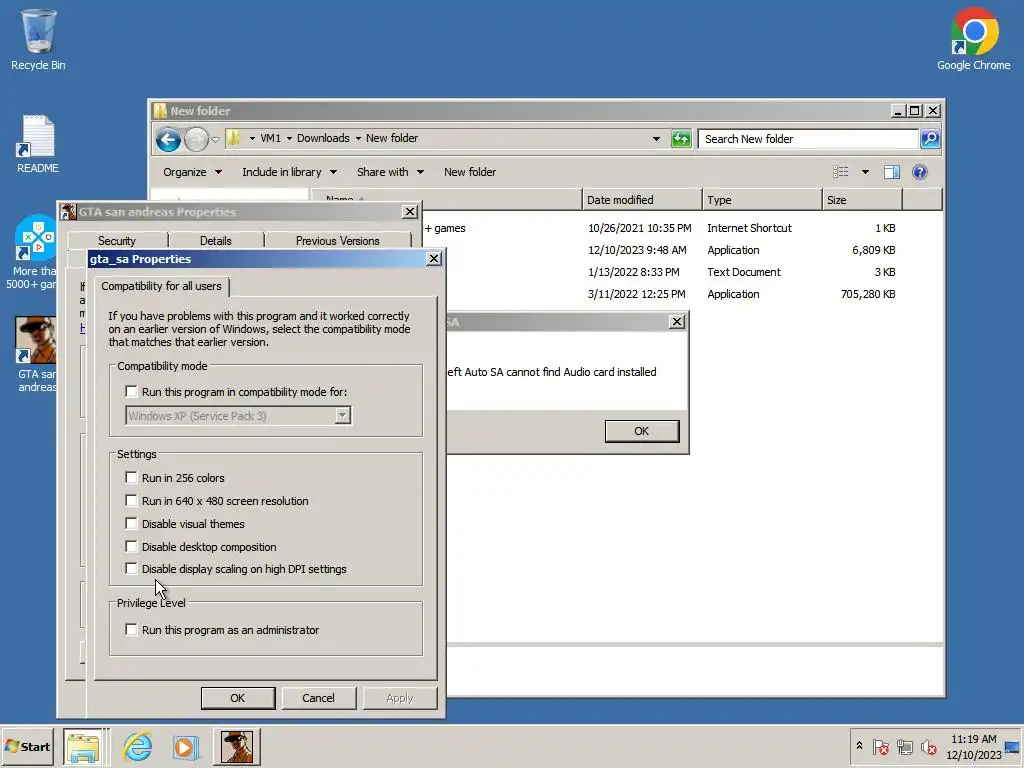Viewport: 1024px width, 768px height.
Task: Open the Google Chrome desktop shortcut
Action: coord(973,39)
